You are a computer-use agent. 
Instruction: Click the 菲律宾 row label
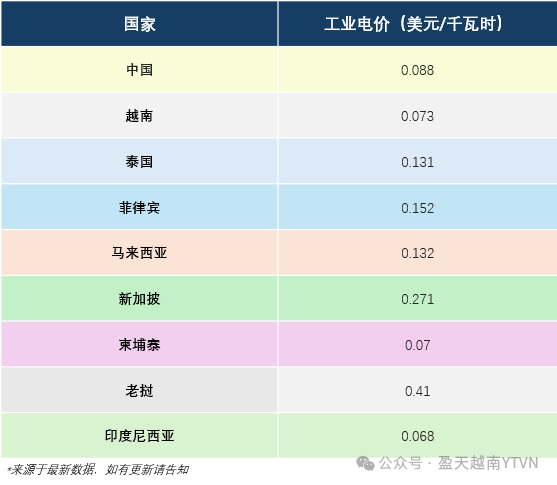(x=139, y=208)
